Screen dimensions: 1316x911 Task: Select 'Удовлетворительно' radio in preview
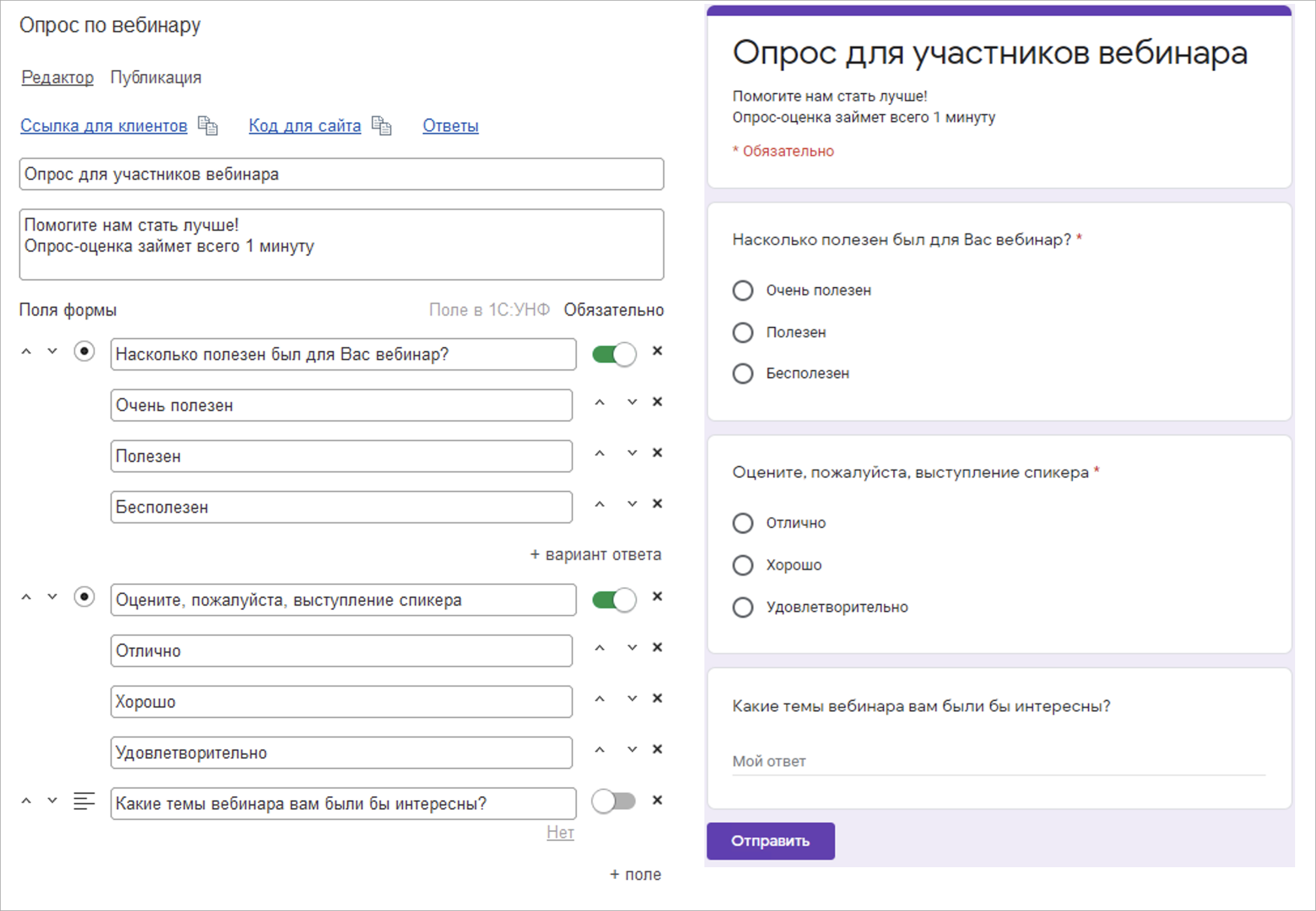pos(743,607)
